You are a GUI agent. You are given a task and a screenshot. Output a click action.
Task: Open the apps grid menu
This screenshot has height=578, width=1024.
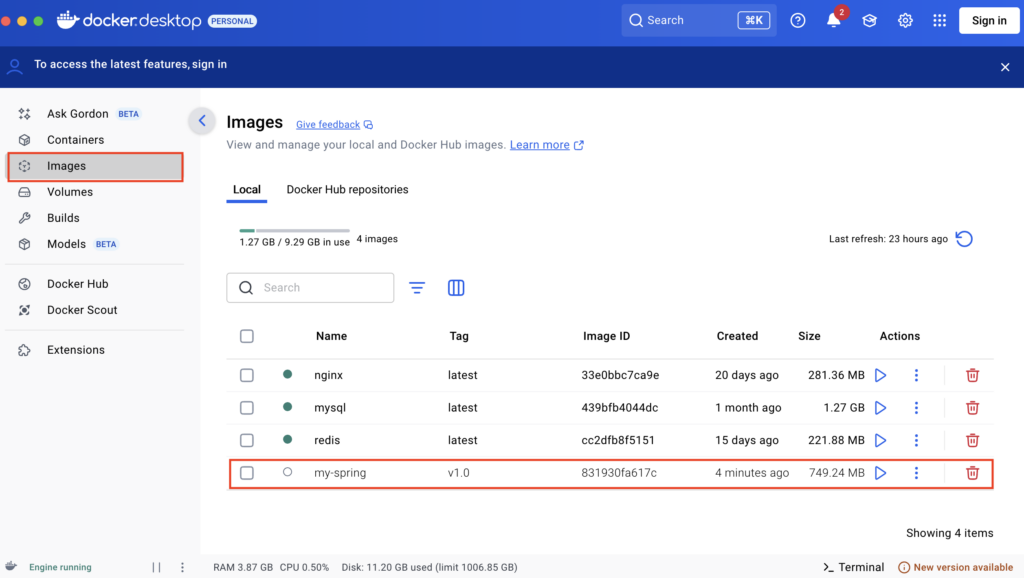(x=940, y=20)
